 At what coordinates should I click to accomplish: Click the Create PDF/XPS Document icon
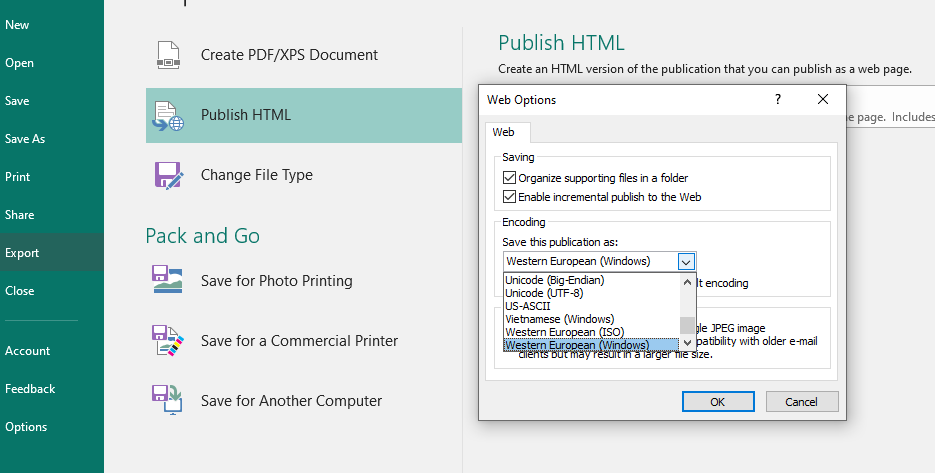169,55
